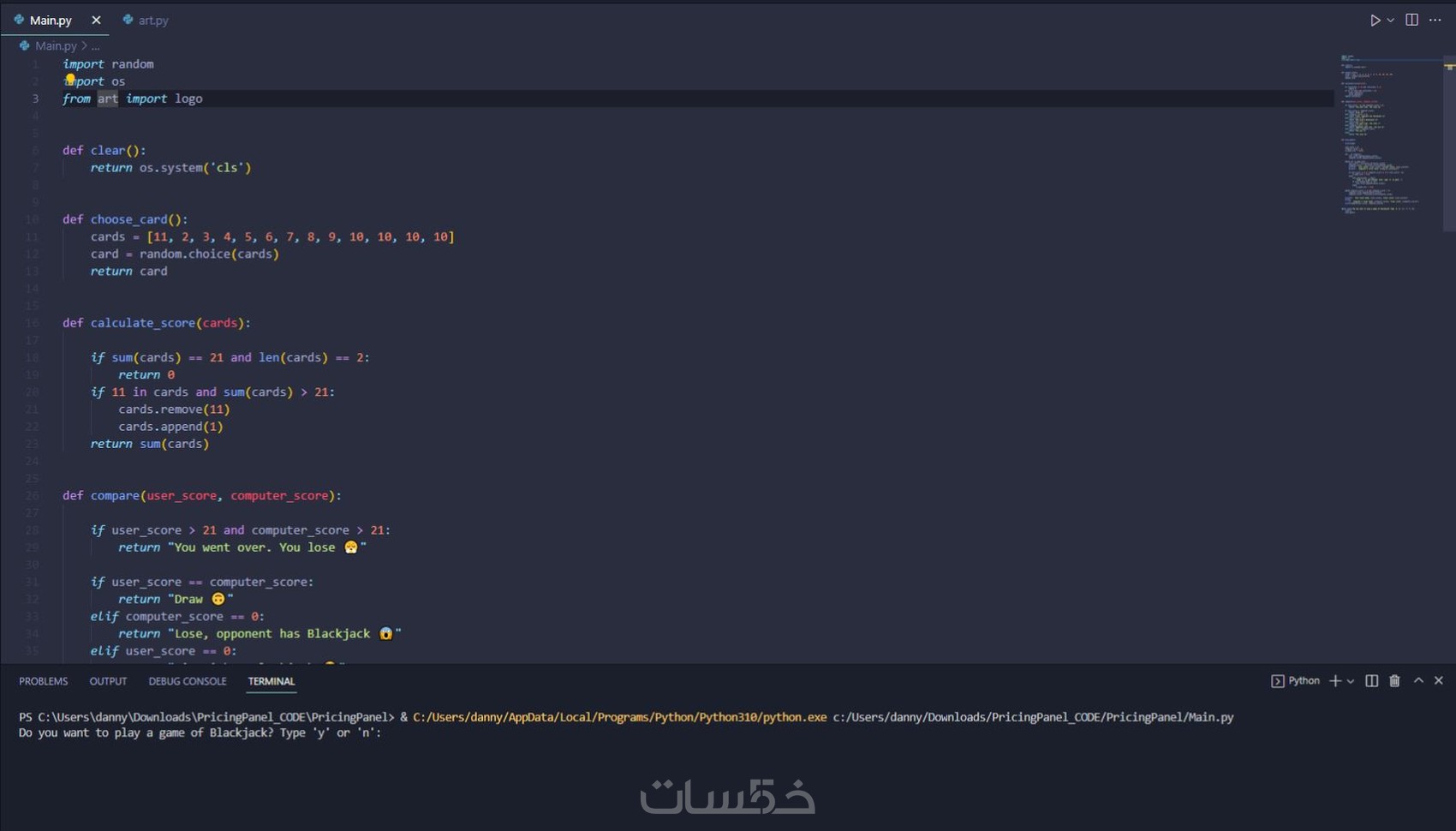
Task: Select the Python terminal label
Action: pyautogui.click(x=1296, y=681)
